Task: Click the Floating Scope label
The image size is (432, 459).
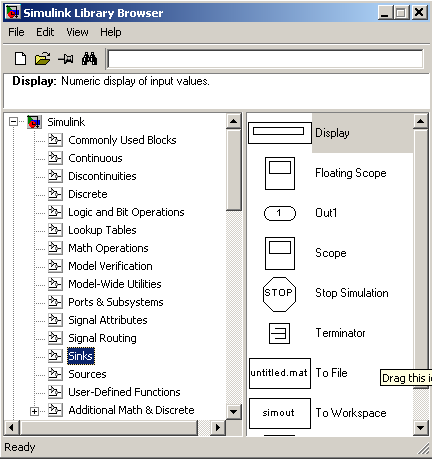Action: click(351, 173)
